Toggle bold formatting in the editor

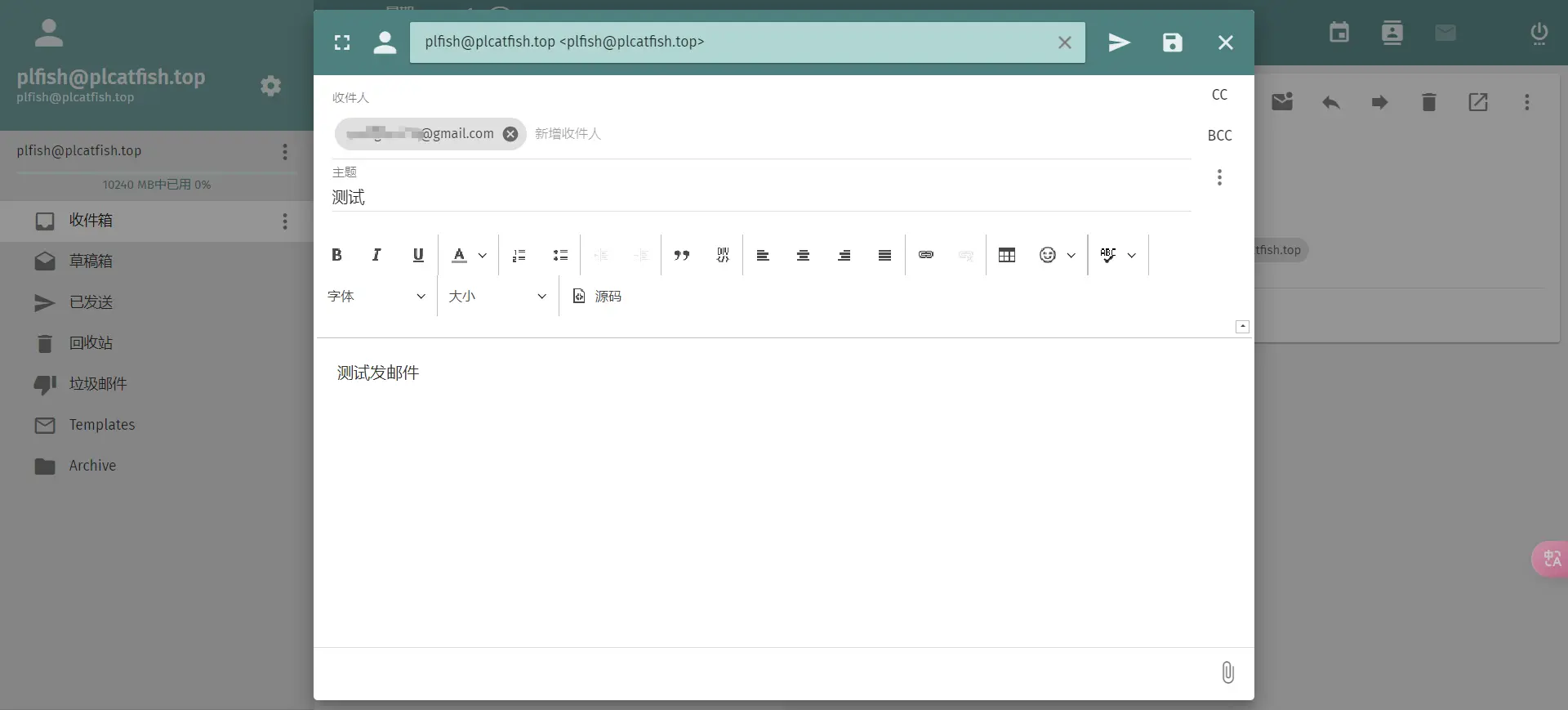(336, 255)
